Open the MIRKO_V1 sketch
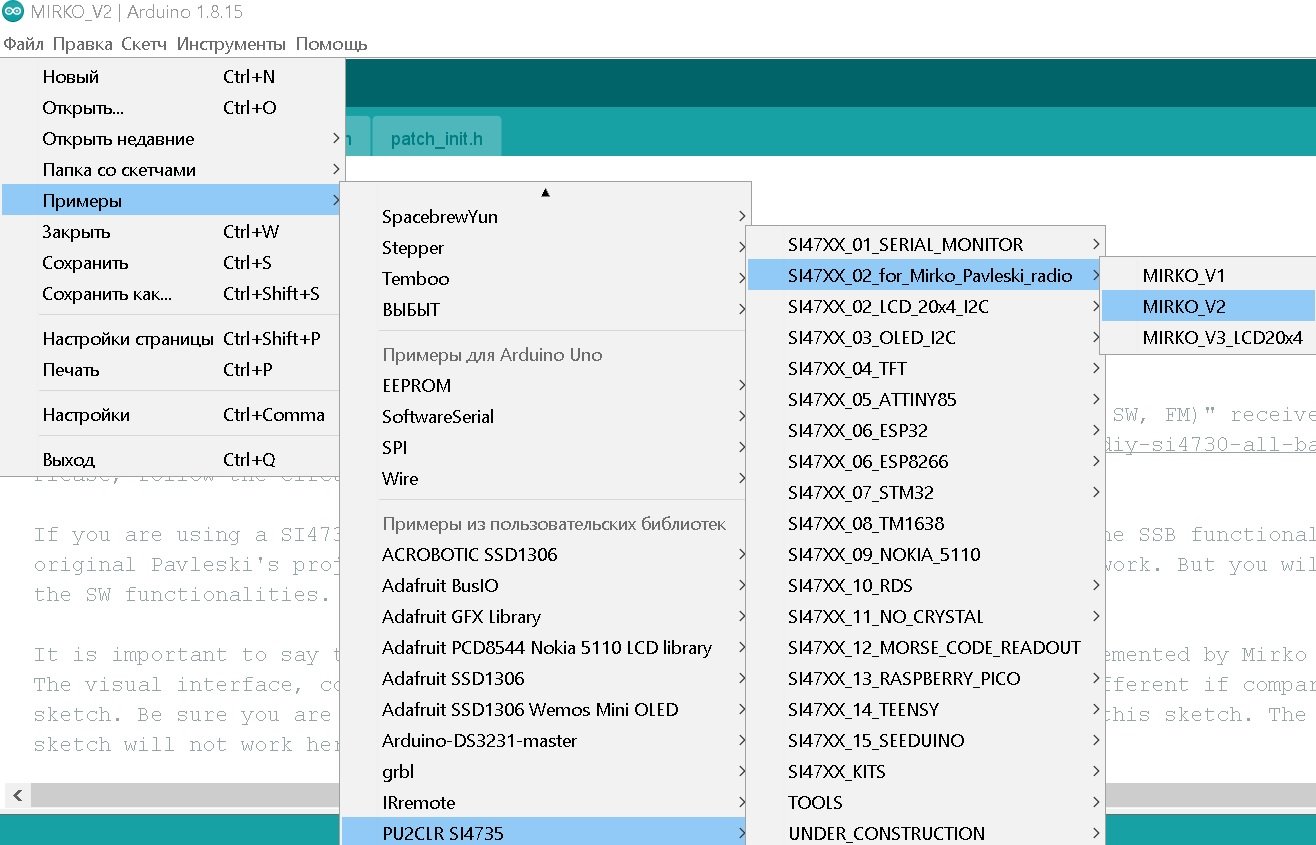Image resolution: width=1316 pixels, height=845 pixels. point(1208,276)
